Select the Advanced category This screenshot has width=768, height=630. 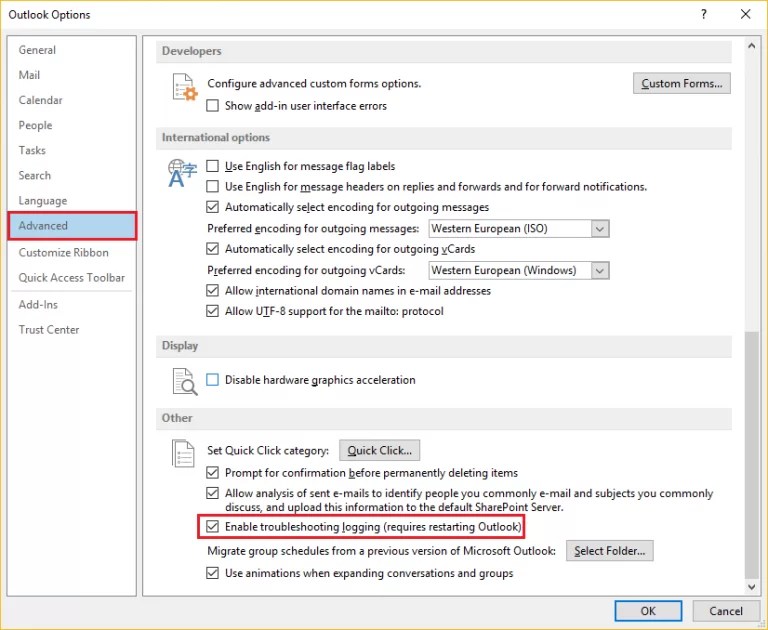click(72, 226)
